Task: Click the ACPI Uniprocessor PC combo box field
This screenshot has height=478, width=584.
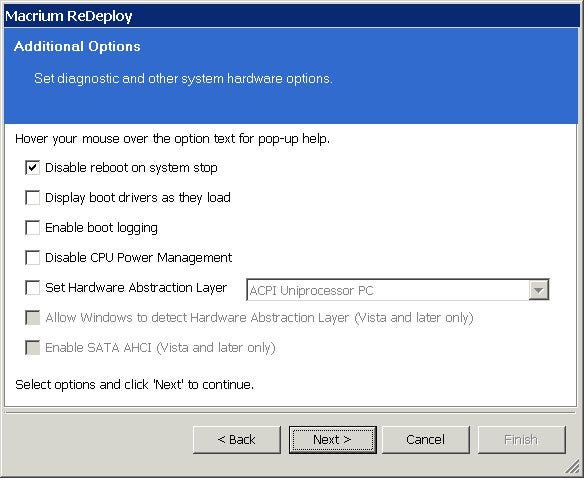Action: (x=398, y=290)
